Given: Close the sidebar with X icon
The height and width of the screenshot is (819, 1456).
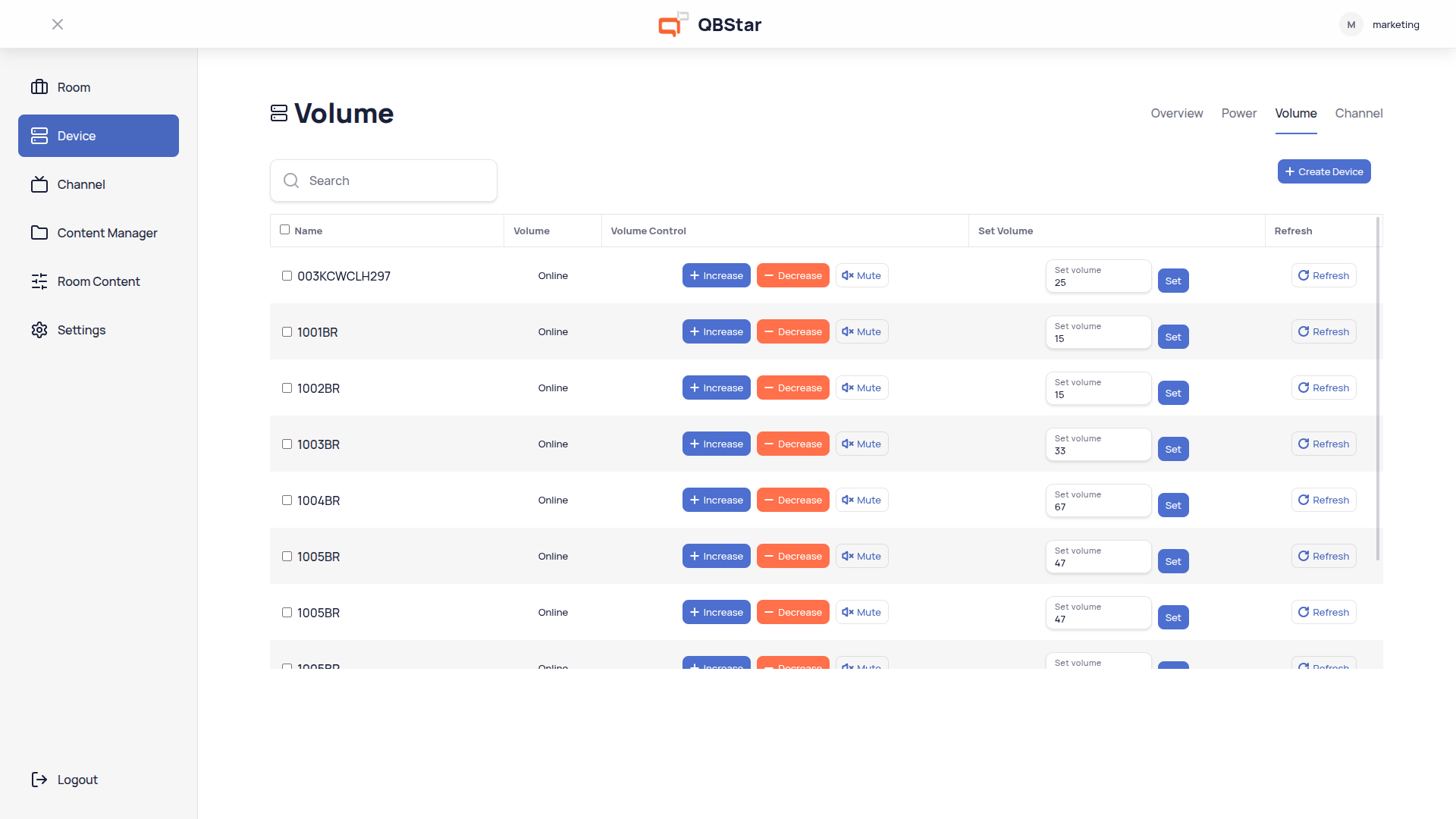Looking at the screenshot, I should pos(58,24).
